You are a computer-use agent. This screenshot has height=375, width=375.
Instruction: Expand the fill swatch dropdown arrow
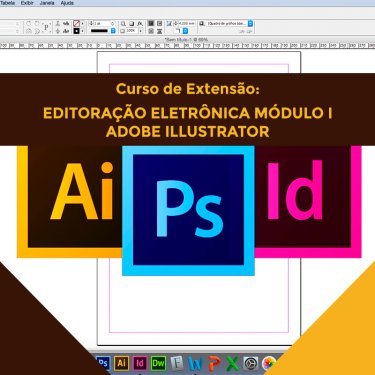click(x=82, y=24)
